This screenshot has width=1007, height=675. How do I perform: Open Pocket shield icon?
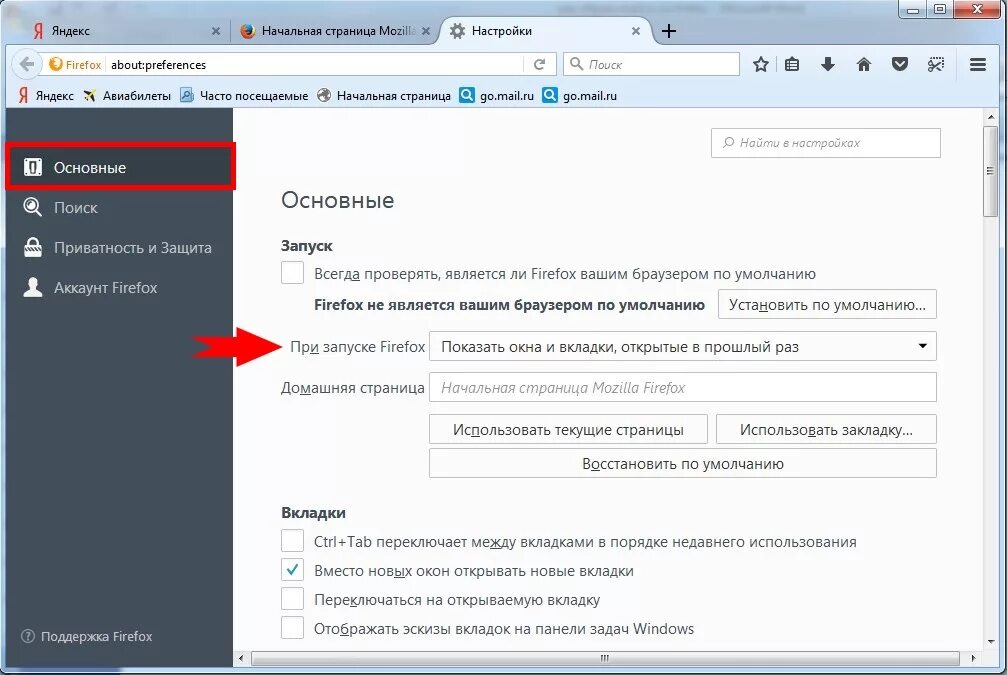pos(900,64)
